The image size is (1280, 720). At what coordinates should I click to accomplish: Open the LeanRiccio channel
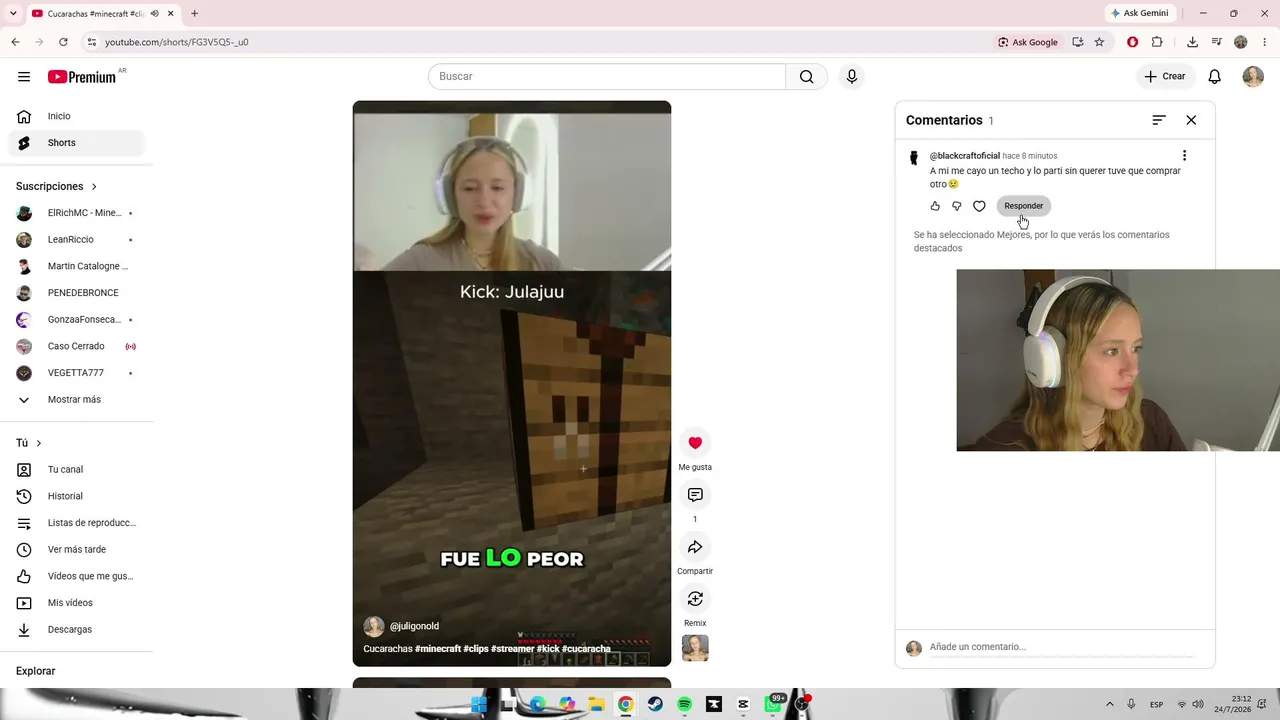click(x=75, y=240)
